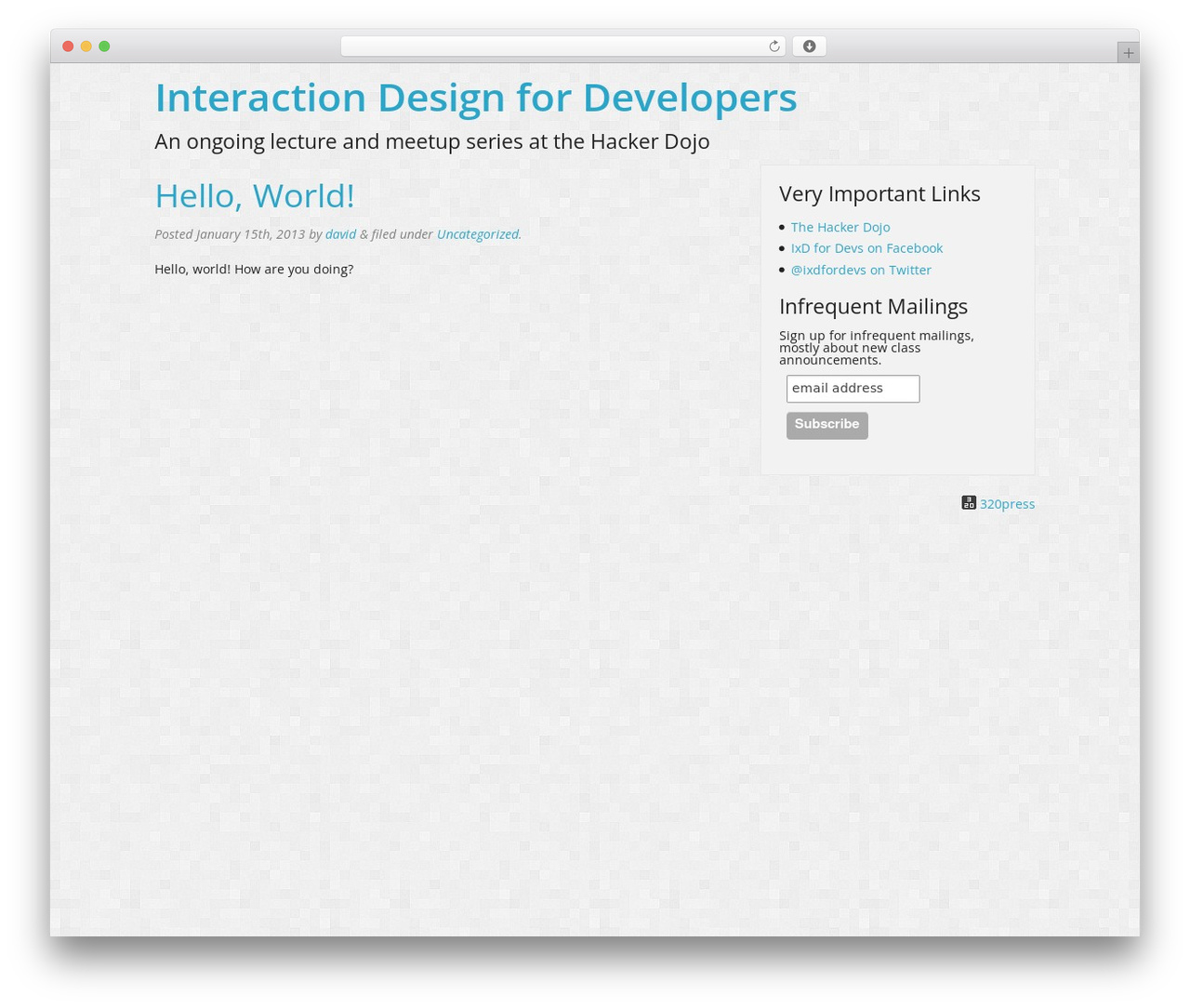1190x1008 pixels.
Task: Open IxD for Devs on Facebook
Action: (x=866, y=248)
